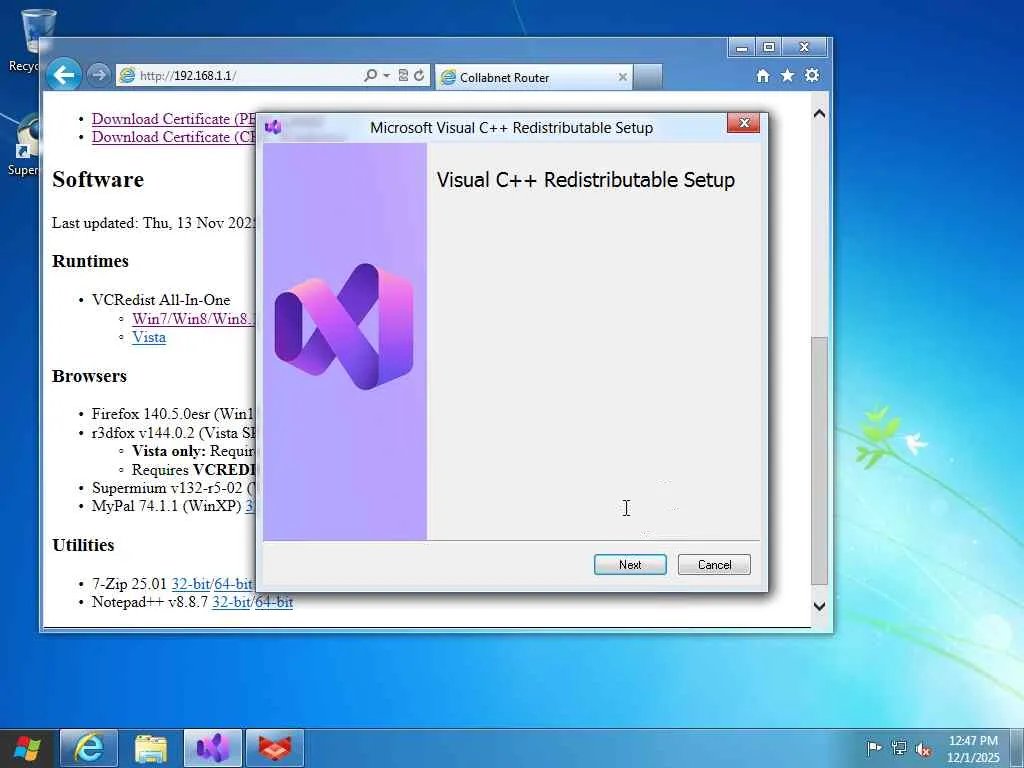Open the IE Home page icon
1024x768 pixels.
coord(762,76)
